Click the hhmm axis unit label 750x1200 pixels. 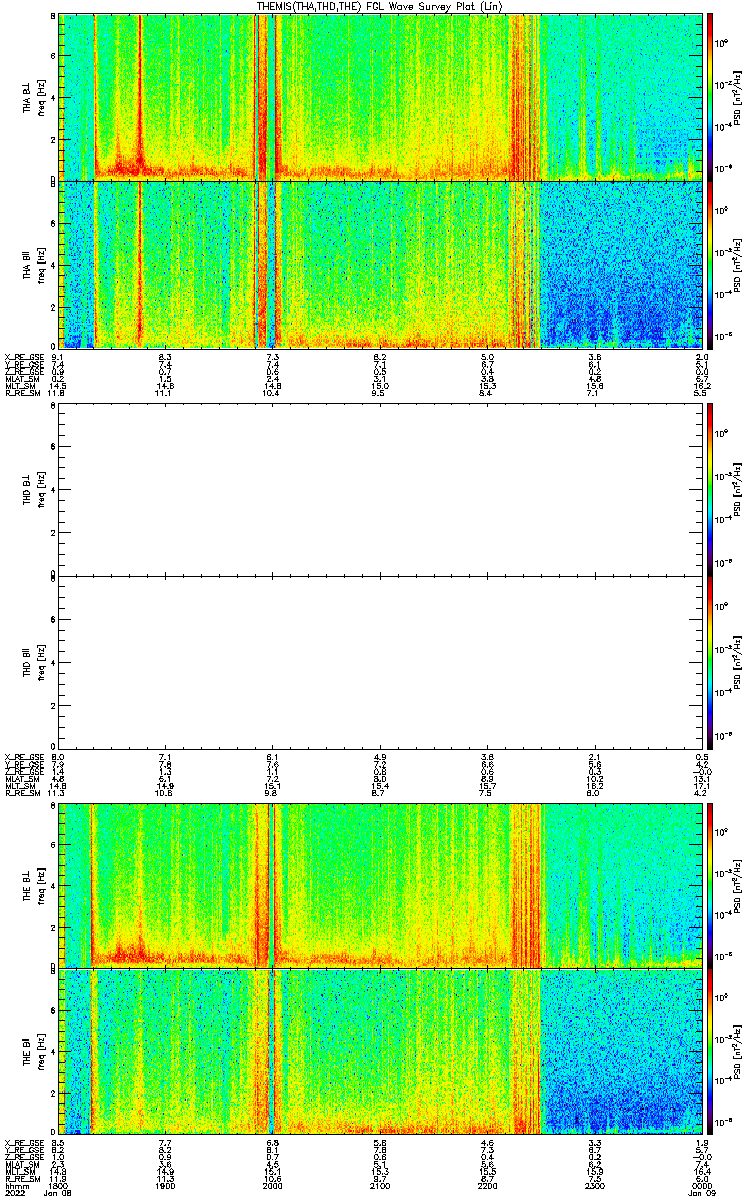tap(15, 1186)
